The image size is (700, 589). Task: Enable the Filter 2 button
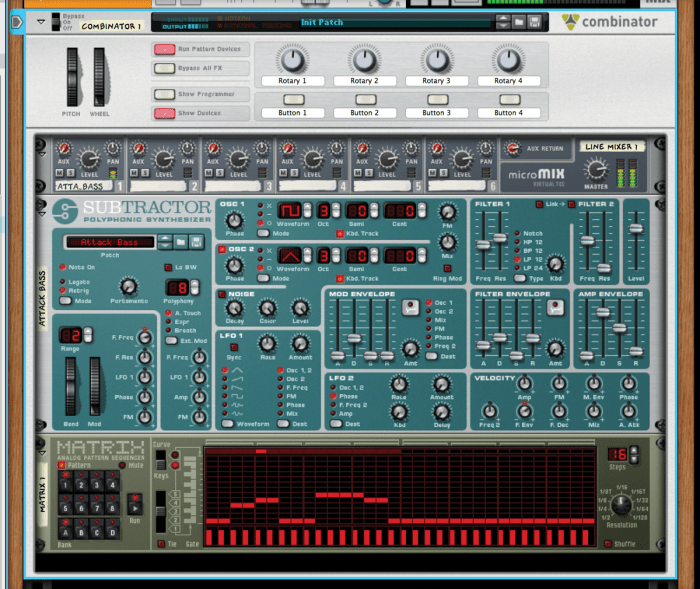pos(571,205)
